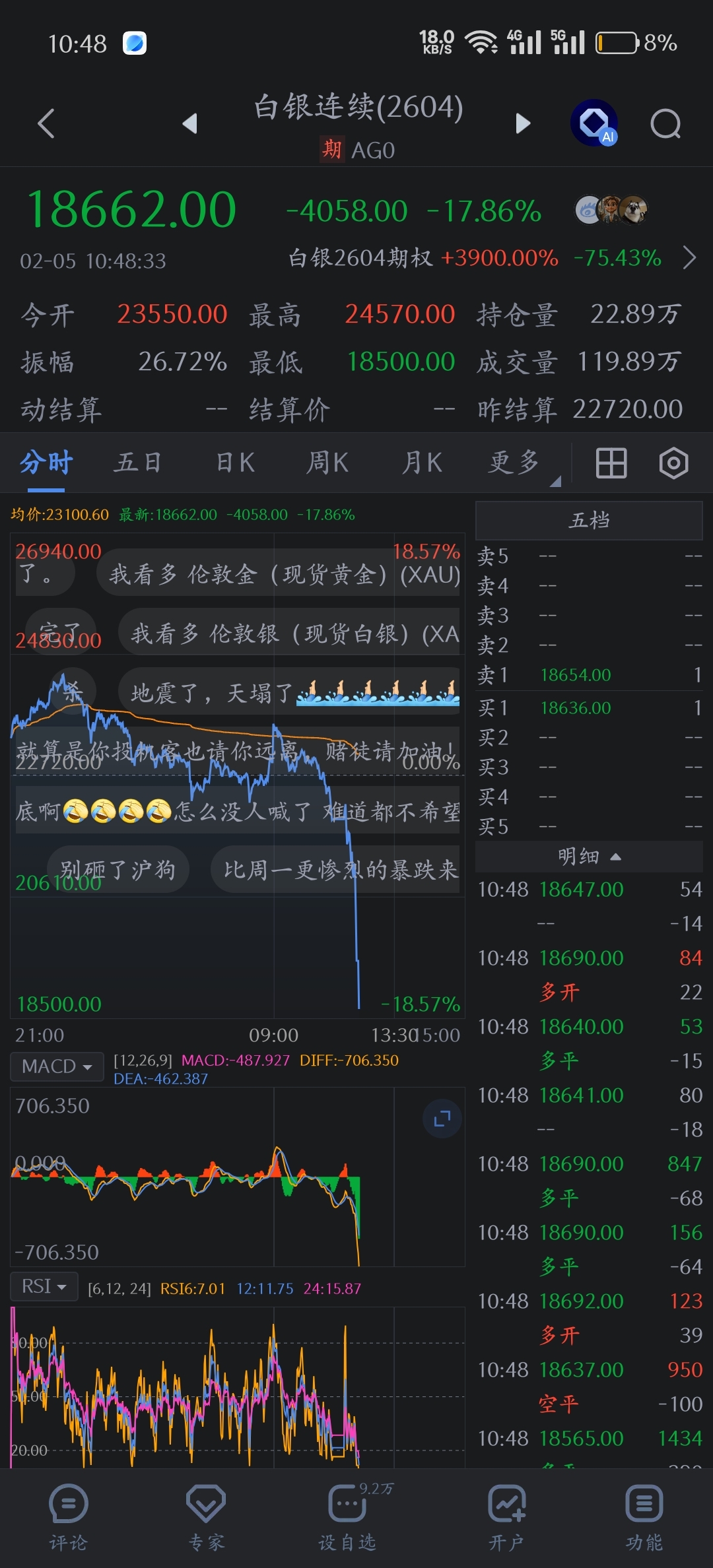Tap the 设自选 watchlist icon
Image resolution: width=713 pixels, height=1568 pixels.
click(347, 1517)
